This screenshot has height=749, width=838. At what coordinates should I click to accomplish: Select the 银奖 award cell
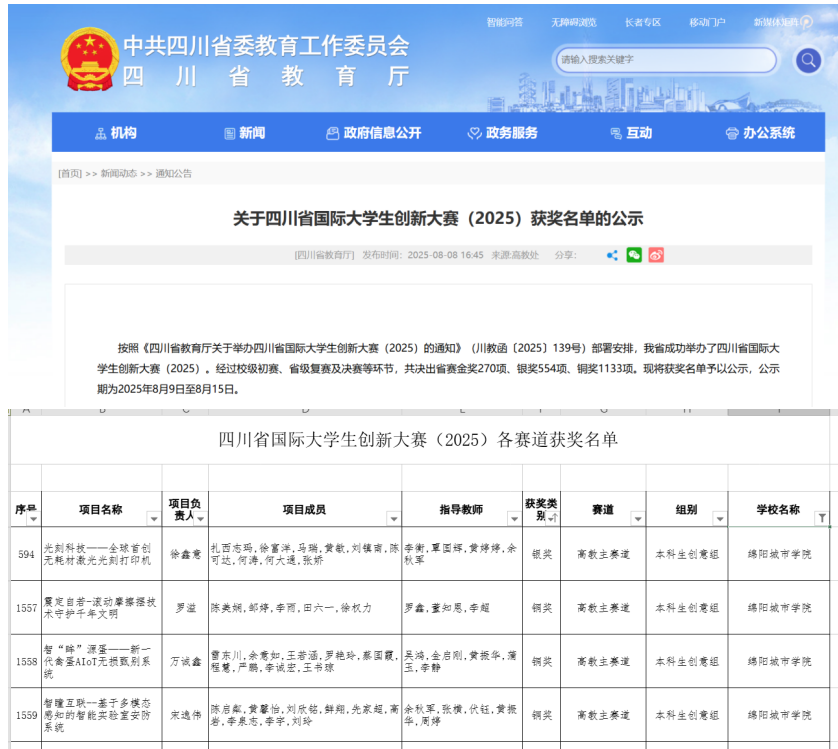coord(541,554)
